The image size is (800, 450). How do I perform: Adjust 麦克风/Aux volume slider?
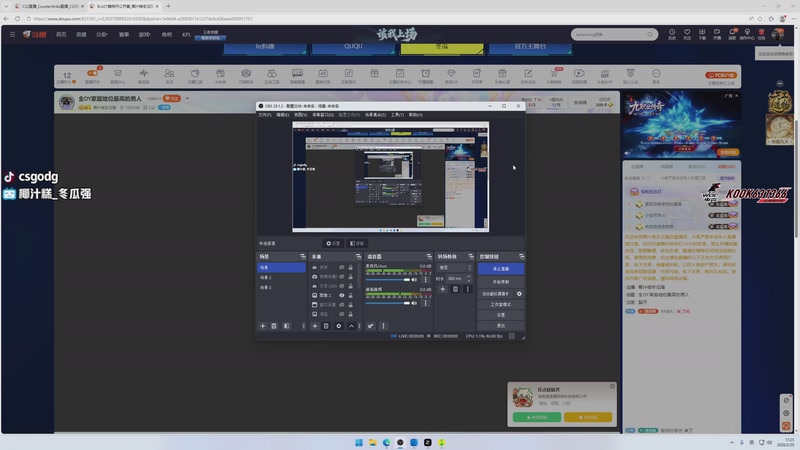pyautogui.click(x=388, y=280)
